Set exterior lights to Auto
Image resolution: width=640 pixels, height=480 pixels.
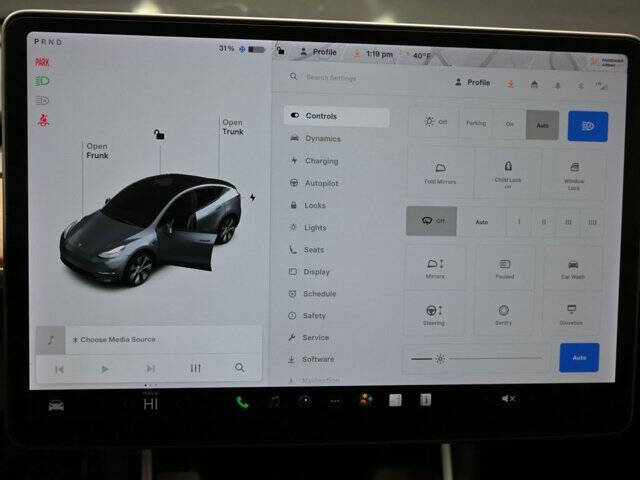click(x=542, y=125)
